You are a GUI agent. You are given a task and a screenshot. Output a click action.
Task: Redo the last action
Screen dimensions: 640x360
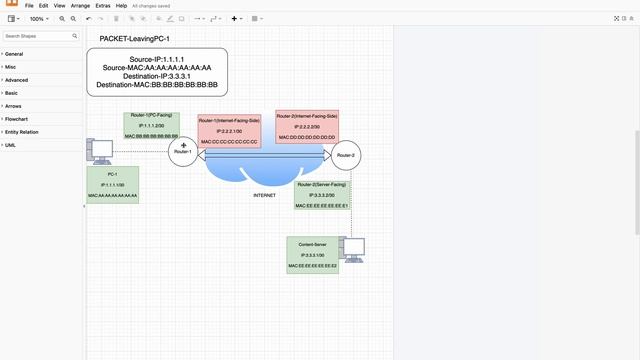(x=100, y=19)
